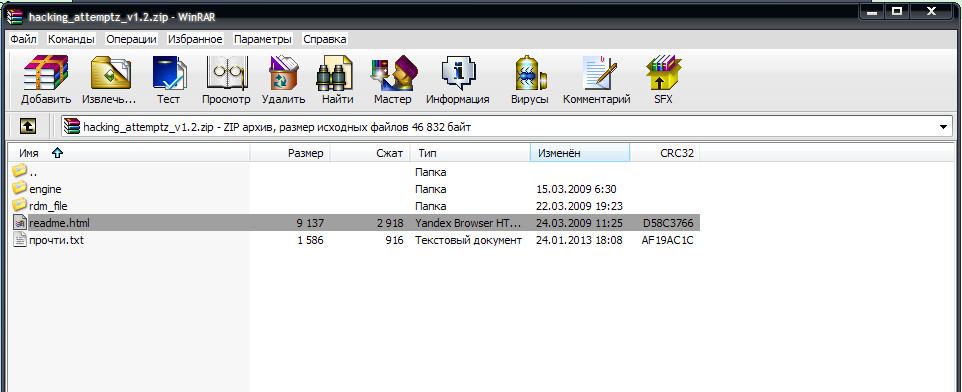Image resolution: width=962 pixels, height=392 pixels.
Task: Select the readme.html file name
Action: pos(59,223)
